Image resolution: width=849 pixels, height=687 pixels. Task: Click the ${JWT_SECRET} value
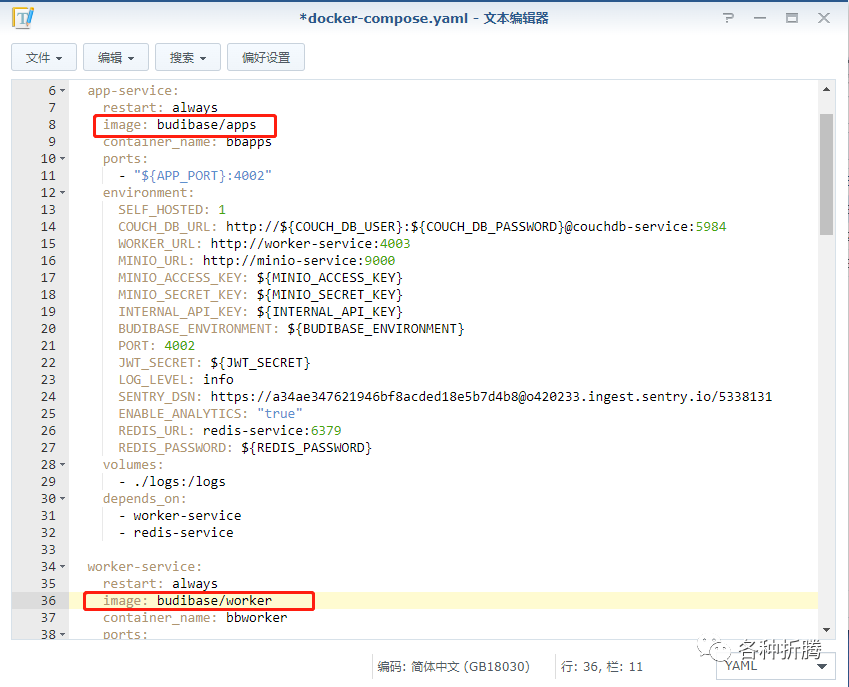coord(260,363)
